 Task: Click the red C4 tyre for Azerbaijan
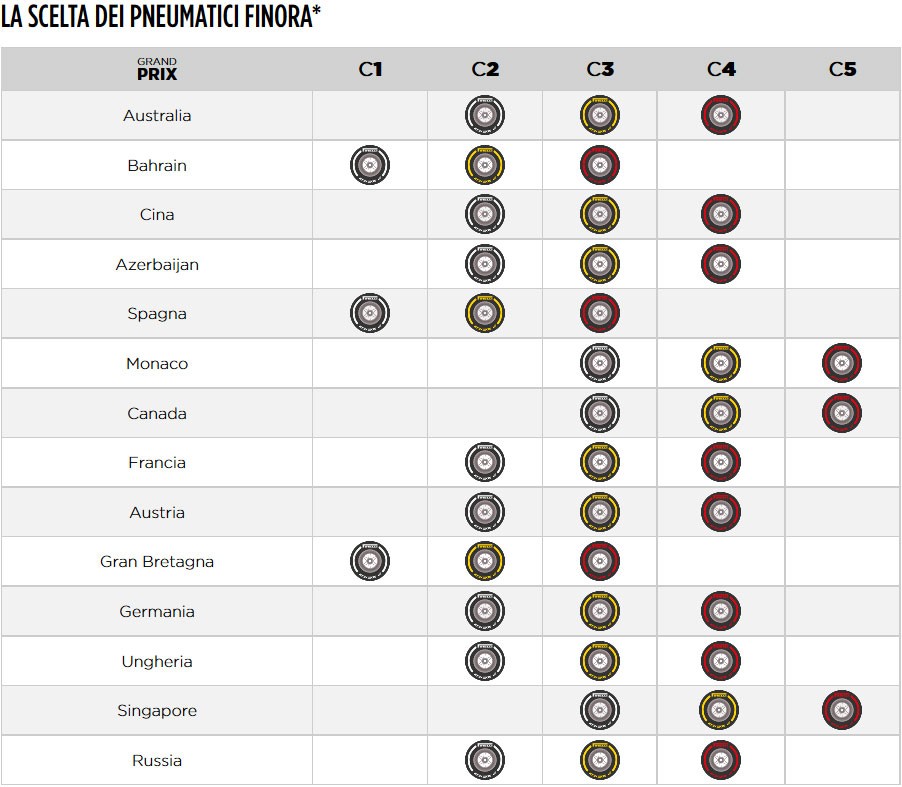click(x=720, y=264)
